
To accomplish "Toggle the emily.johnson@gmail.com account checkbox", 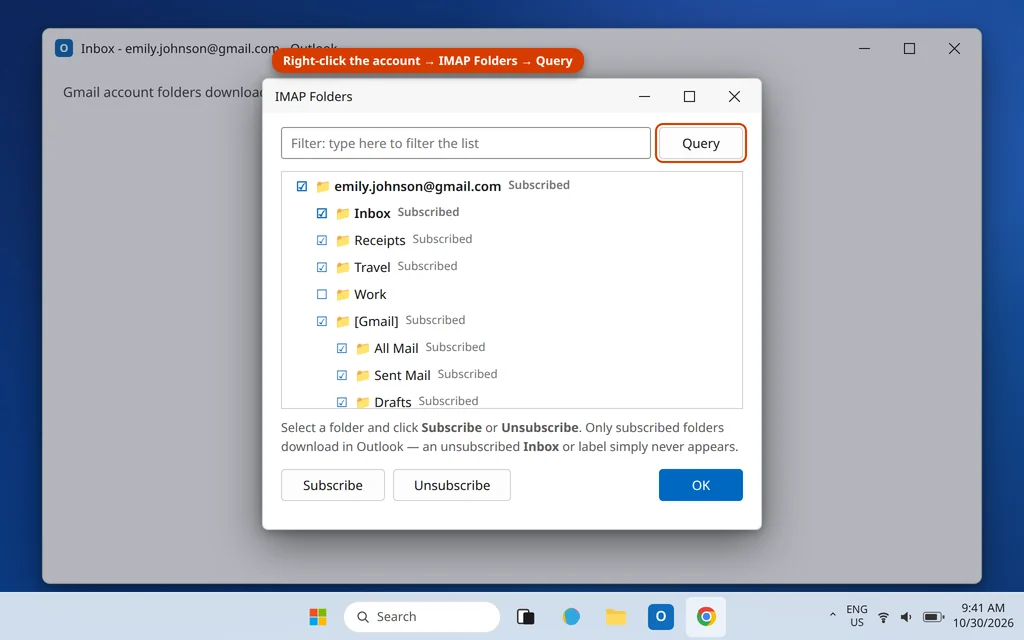I will point(302,186).
